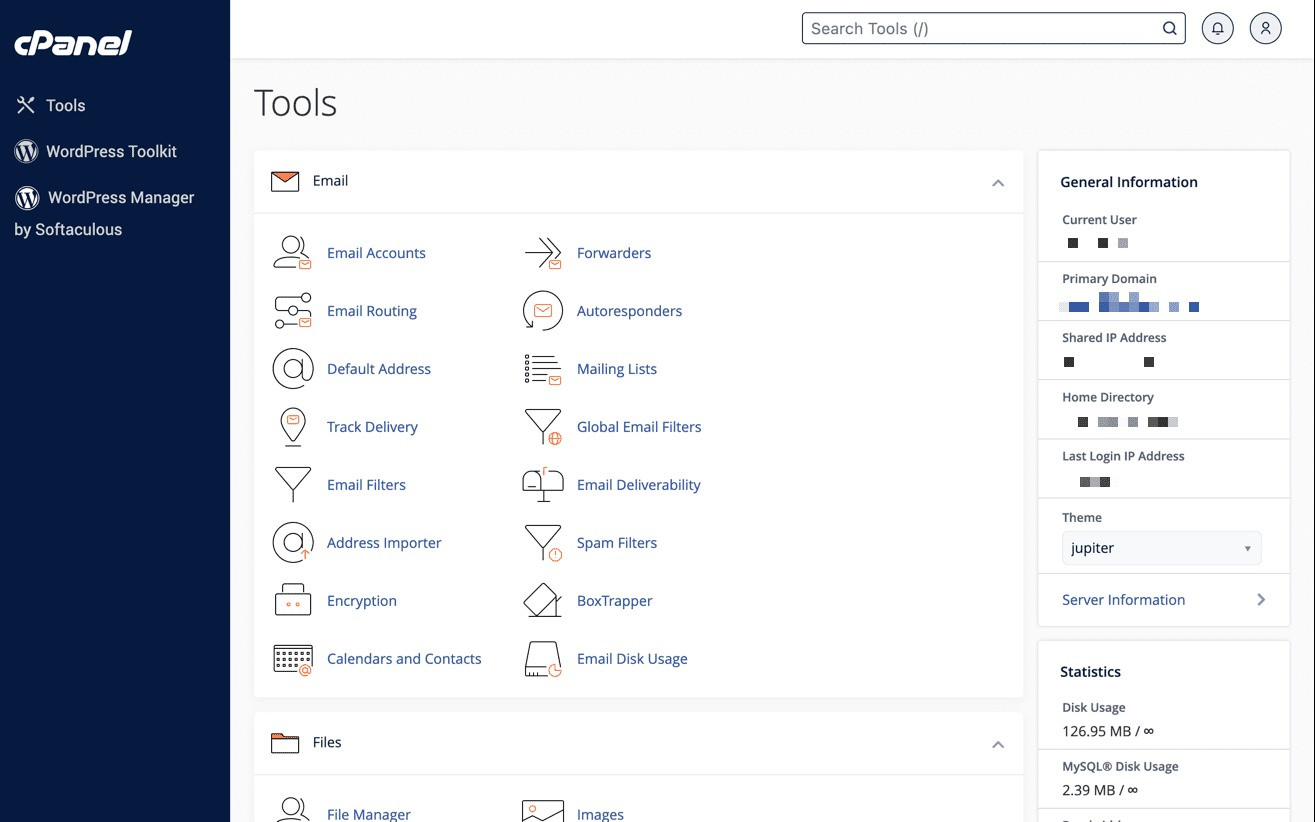Screen dimensions: 1315x822
Task: Click the search magnifier icon
Action: coord(1169,29)
